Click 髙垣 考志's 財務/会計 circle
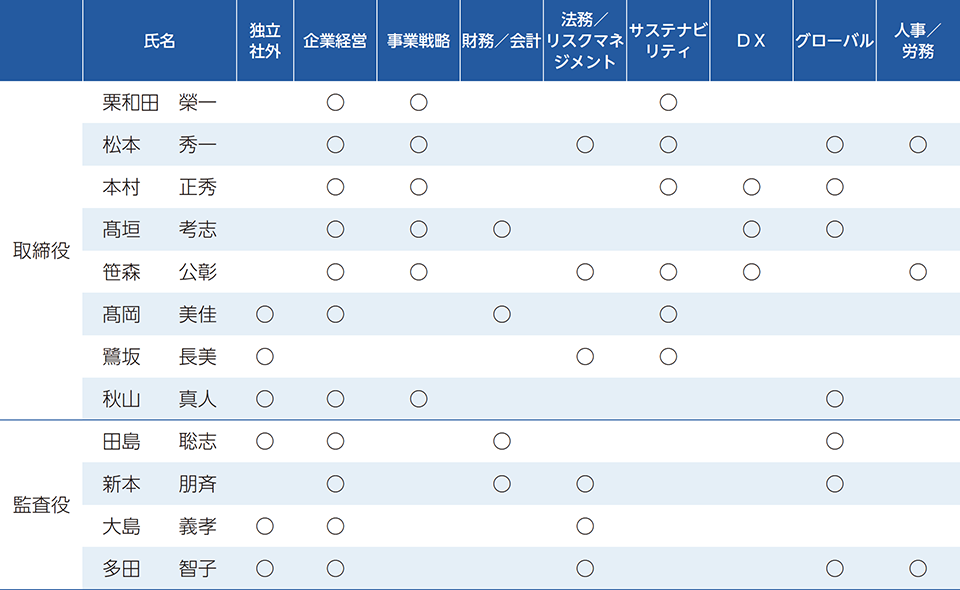Screen dimensions: 960x590 [502, 230]
